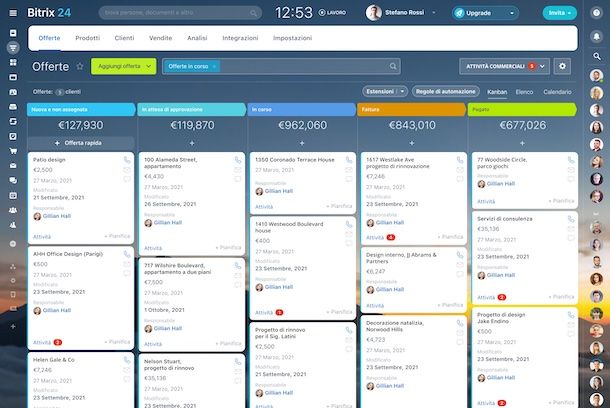This screenshot has height=408, width=610.
Task: Switch to Calendario view
Action: 557,92
